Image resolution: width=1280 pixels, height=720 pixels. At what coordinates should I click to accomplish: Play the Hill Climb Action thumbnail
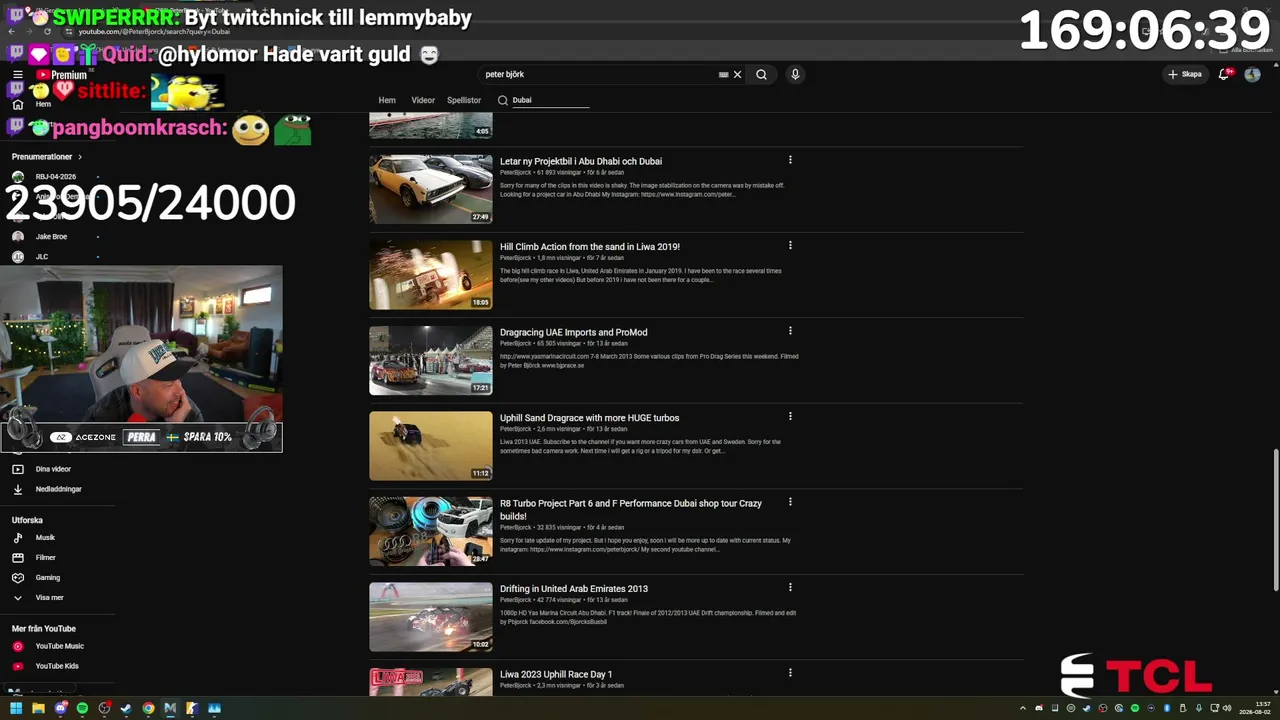tap(431, 275)
